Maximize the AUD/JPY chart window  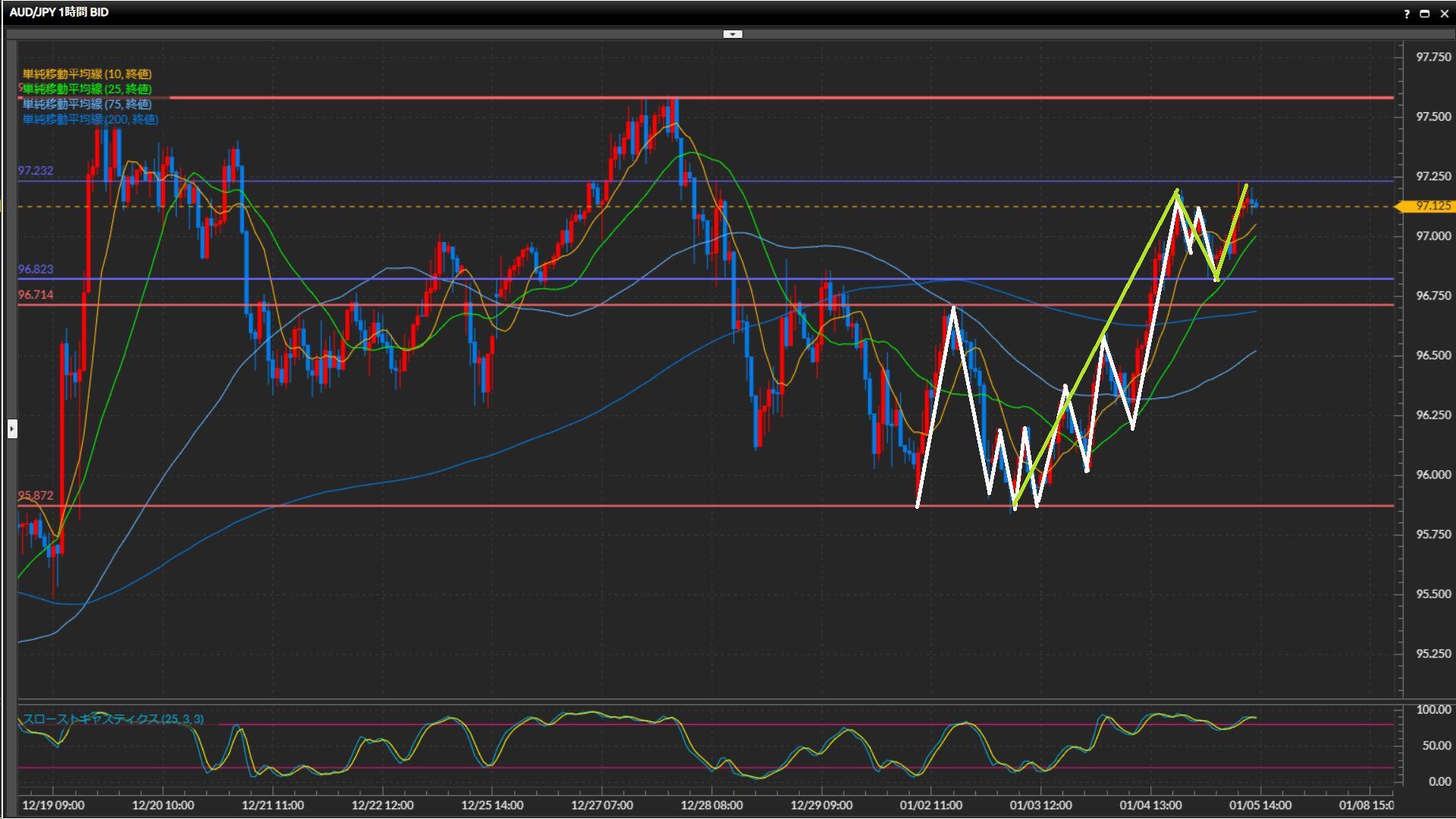[x=1424, y=14]
